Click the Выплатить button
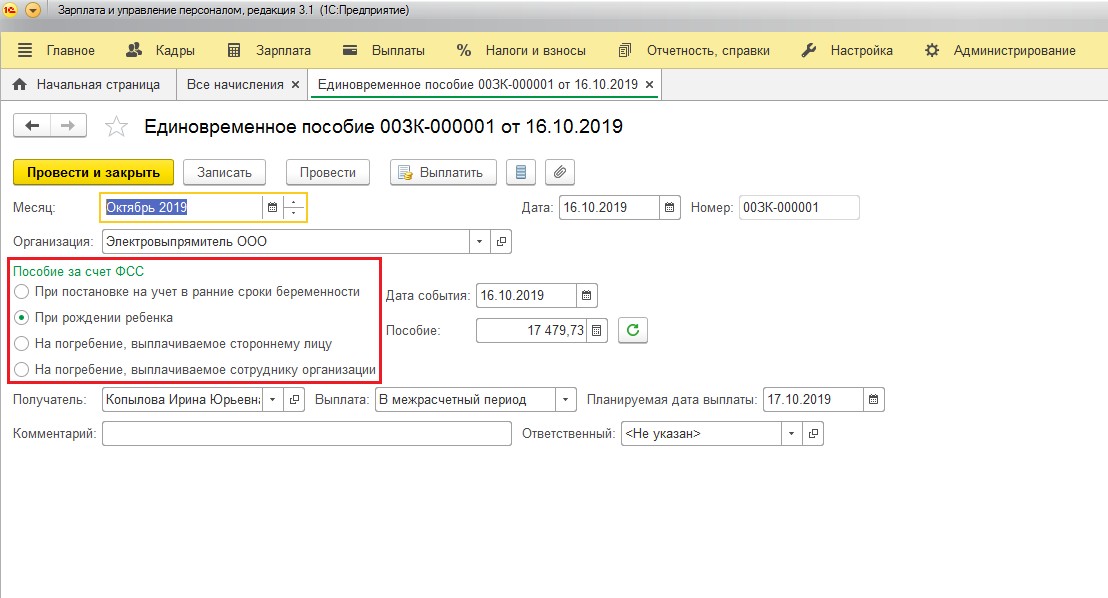 coord(443,172)
